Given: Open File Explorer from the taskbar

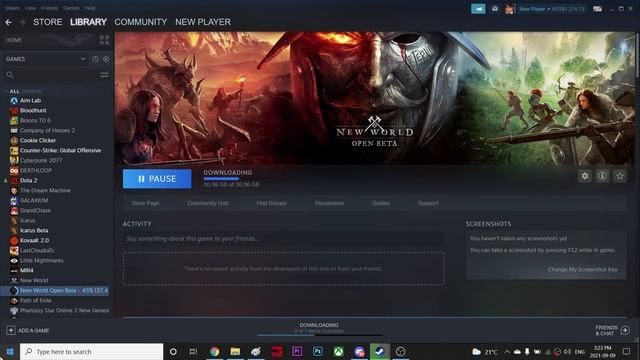Looking at the screenshot, I should click(x=235, y=351).
